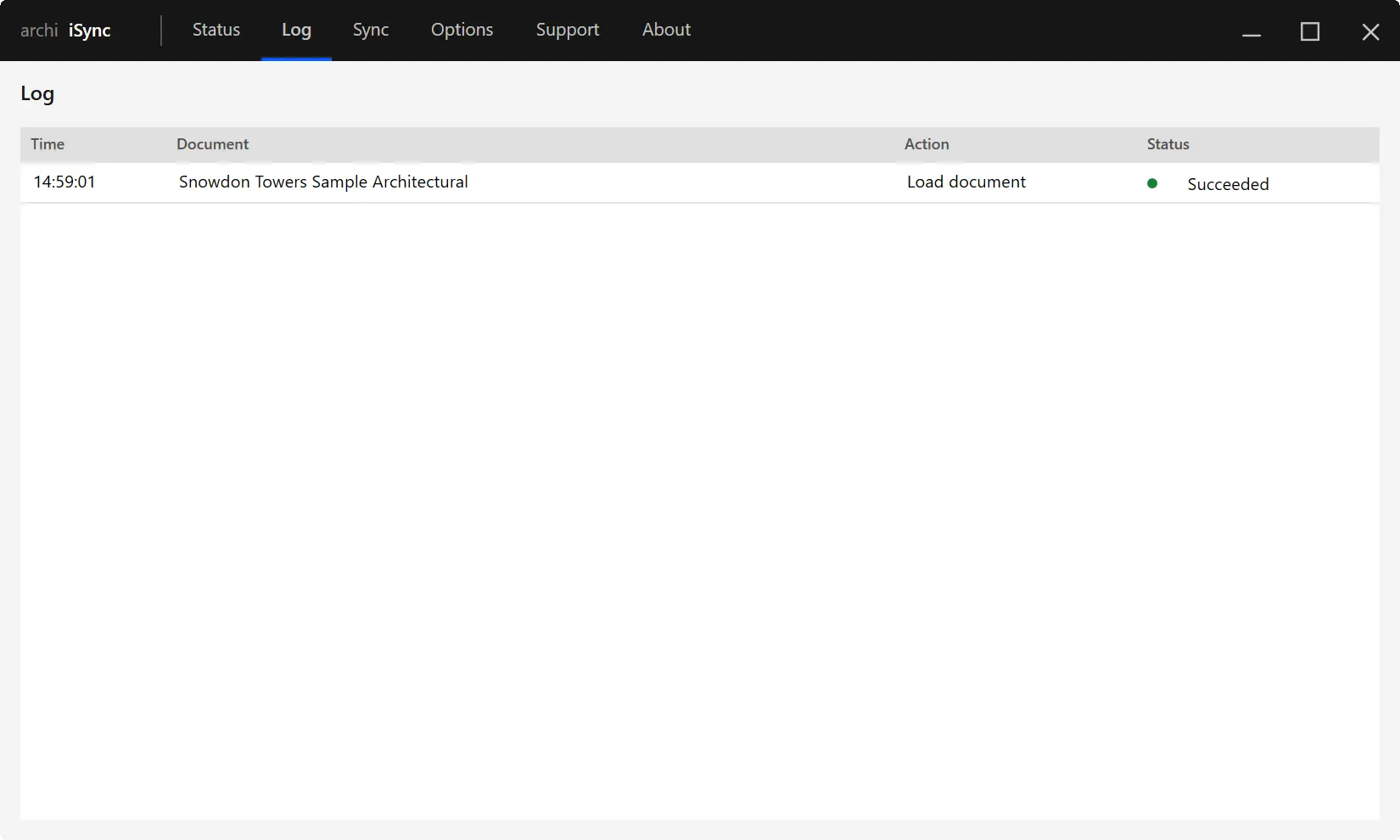This screenshot has width=1400, height=840.
Task: Click the Load document action text
Action: [966, 182]
